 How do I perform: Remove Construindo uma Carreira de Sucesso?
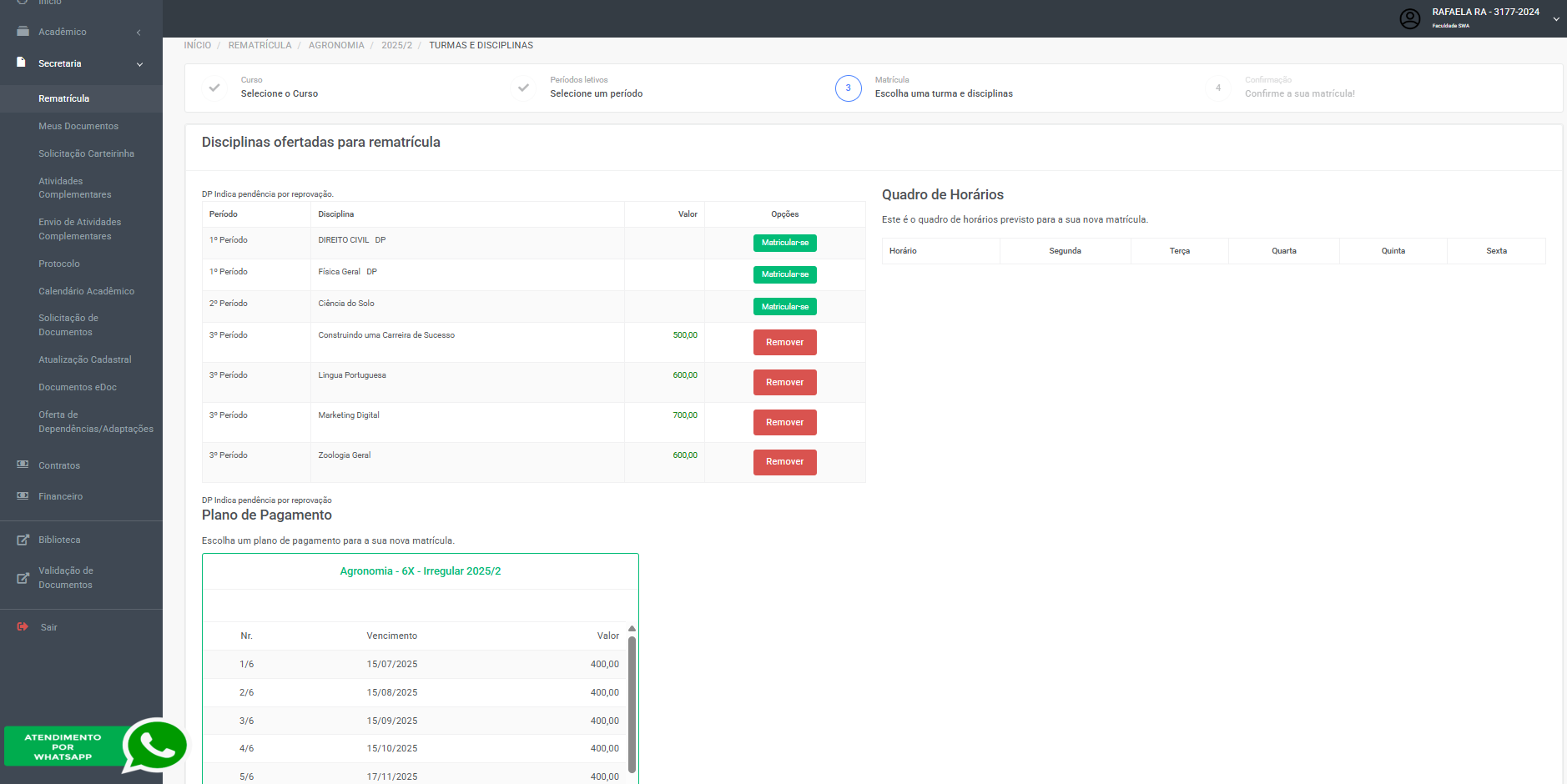click(x=785, y=342)
